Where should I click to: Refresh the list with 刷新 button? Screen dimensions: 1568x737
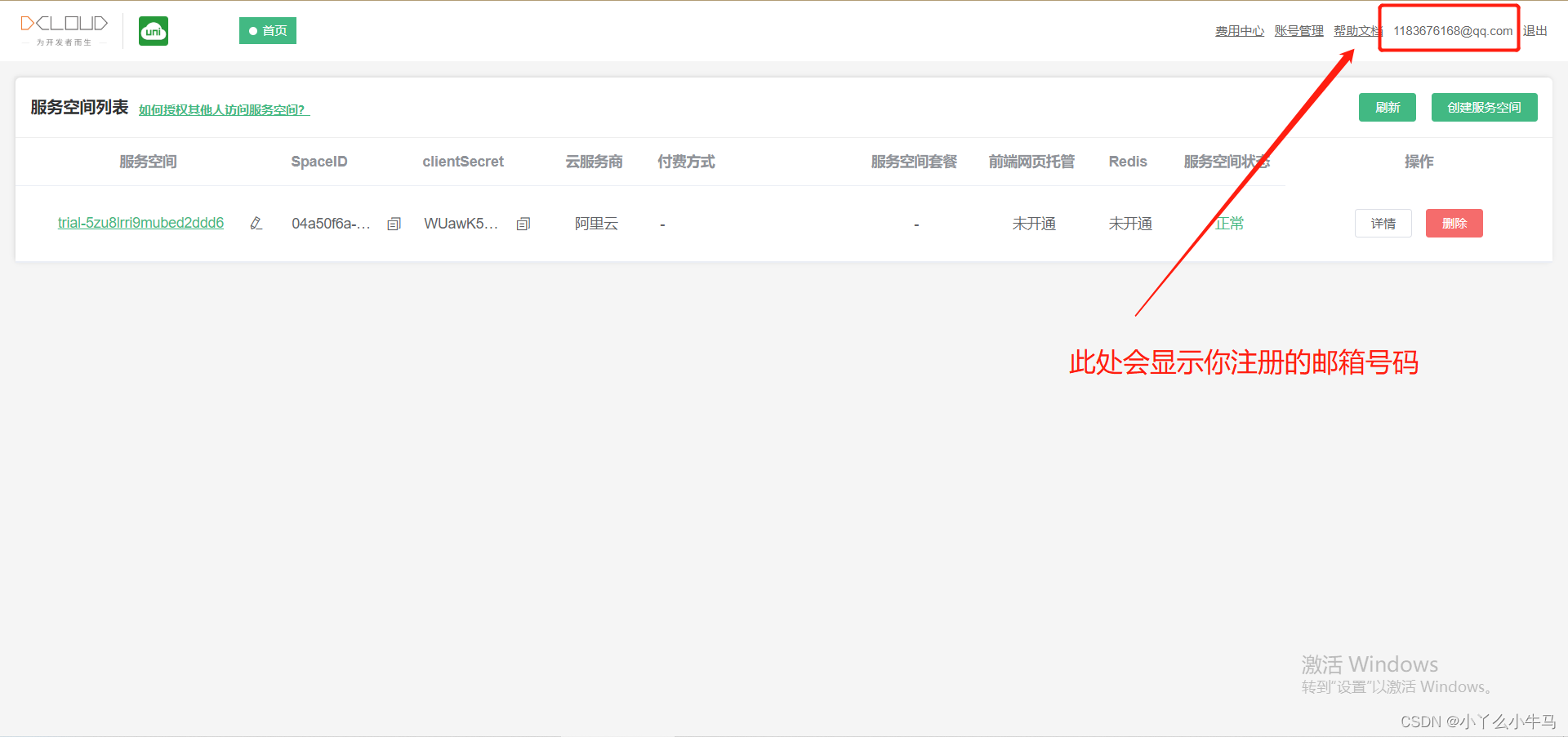(x=1387, y=107)
